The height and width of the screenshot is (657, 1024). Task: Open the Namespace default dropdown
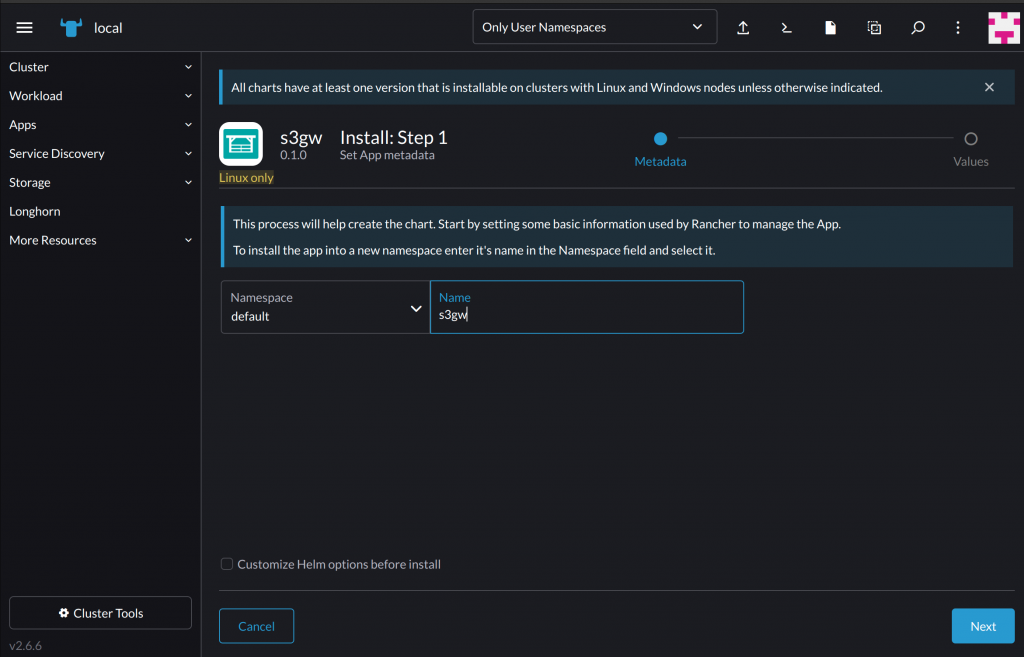pyautogui.click(x=325, y=307)
